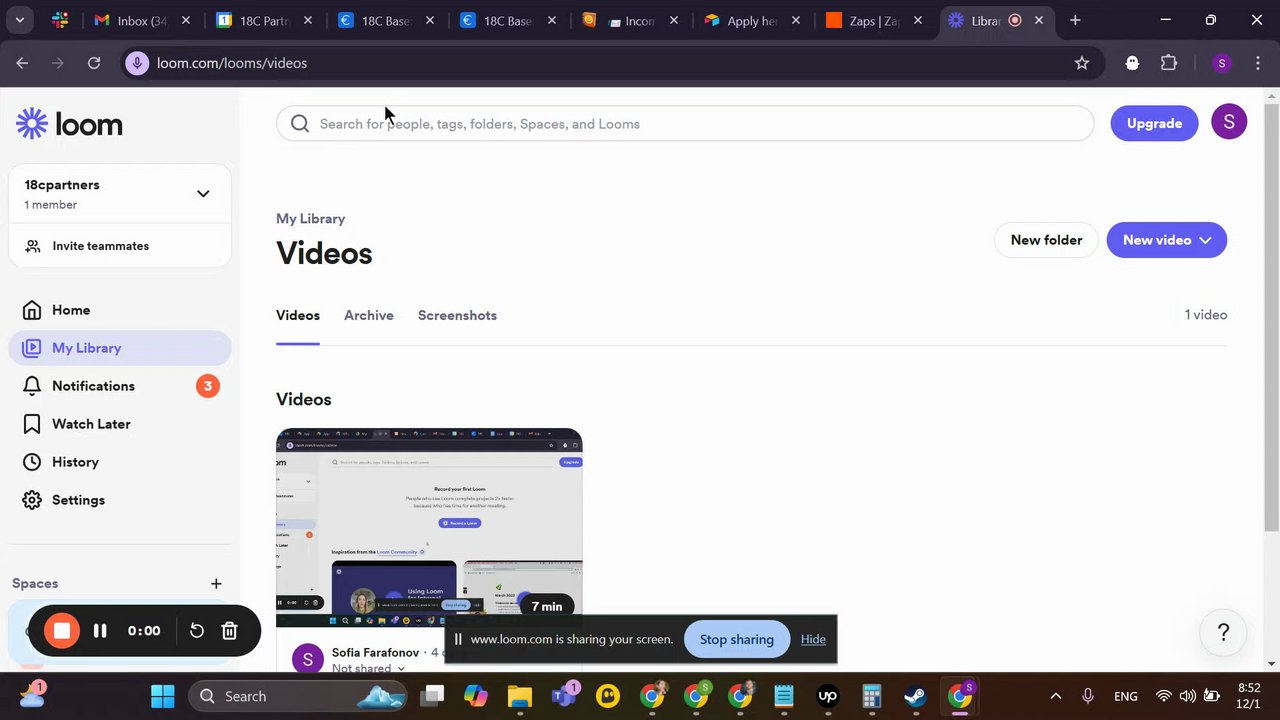Open the Chrome profile S avatar

pos(1221,63)
